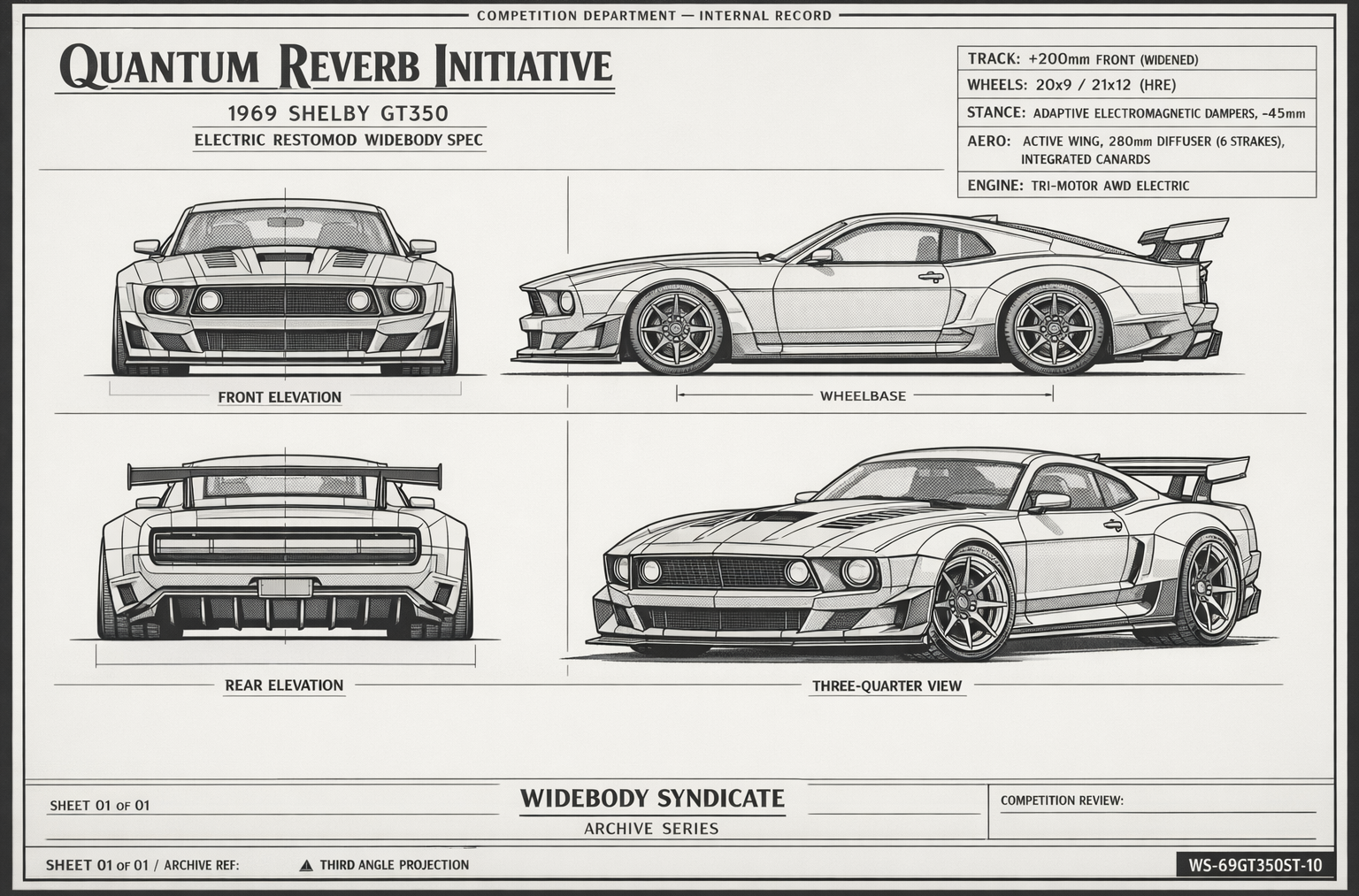
Task: Click the rear wing on side profile
Action: click(x=1184, y=239)
